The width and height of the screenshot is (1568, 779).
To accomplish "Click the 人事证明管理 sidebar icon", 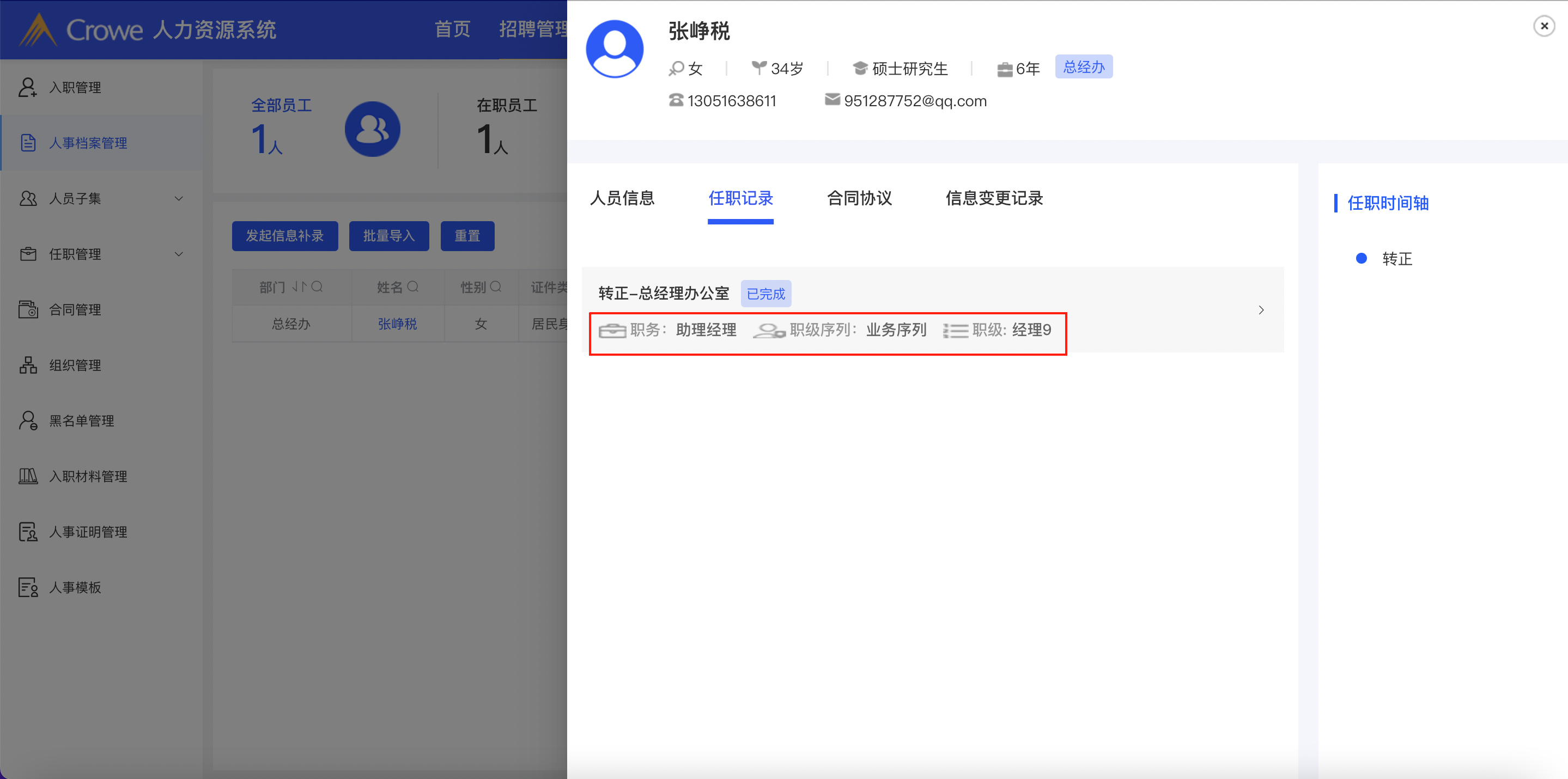I will pyautogui.click(x=27, y=532).
